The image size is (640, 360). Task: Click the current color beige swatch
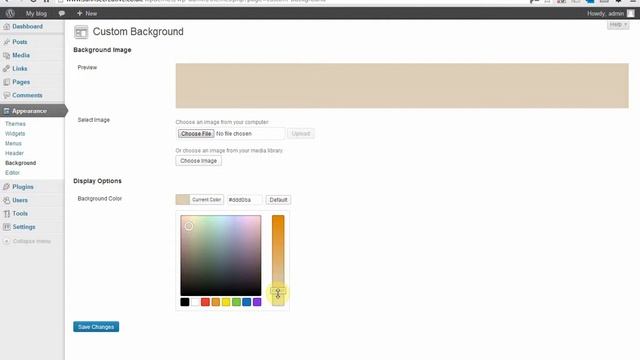[182, 200]
